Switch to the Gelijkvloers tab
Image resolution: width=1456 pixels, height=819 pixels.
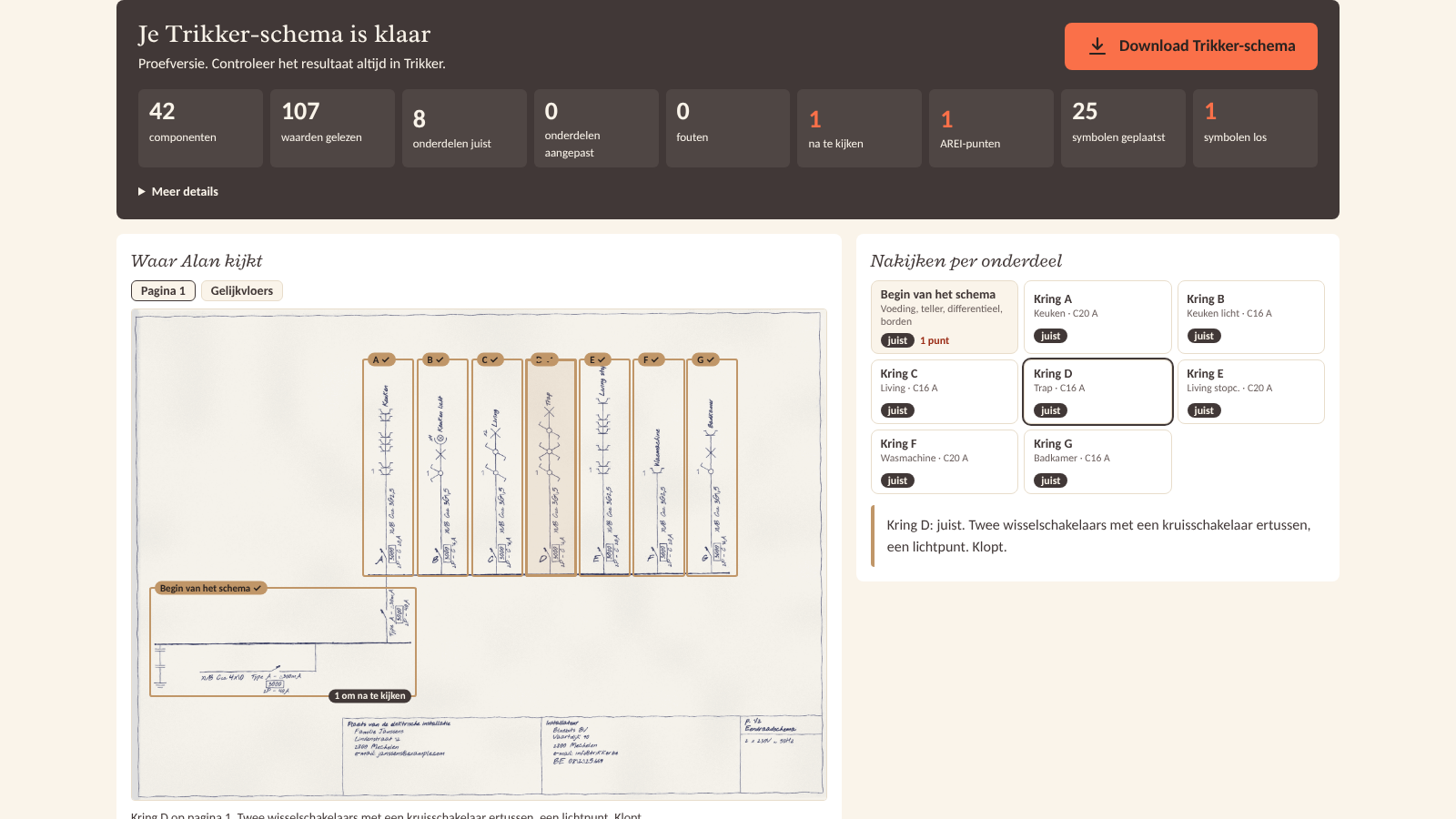pos(242,291)
